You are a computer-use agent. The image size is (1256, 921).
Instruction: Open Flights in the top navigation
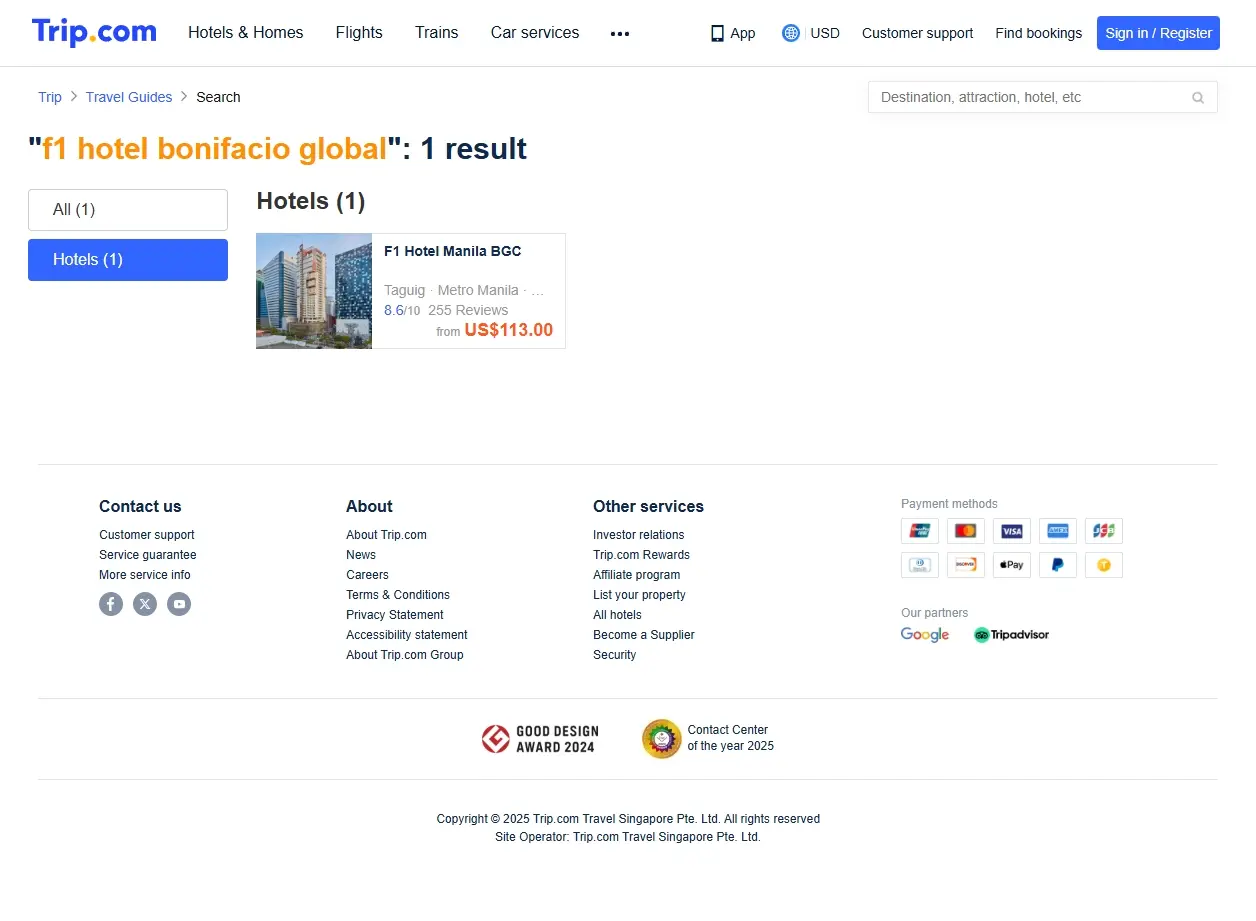point(359,33)
